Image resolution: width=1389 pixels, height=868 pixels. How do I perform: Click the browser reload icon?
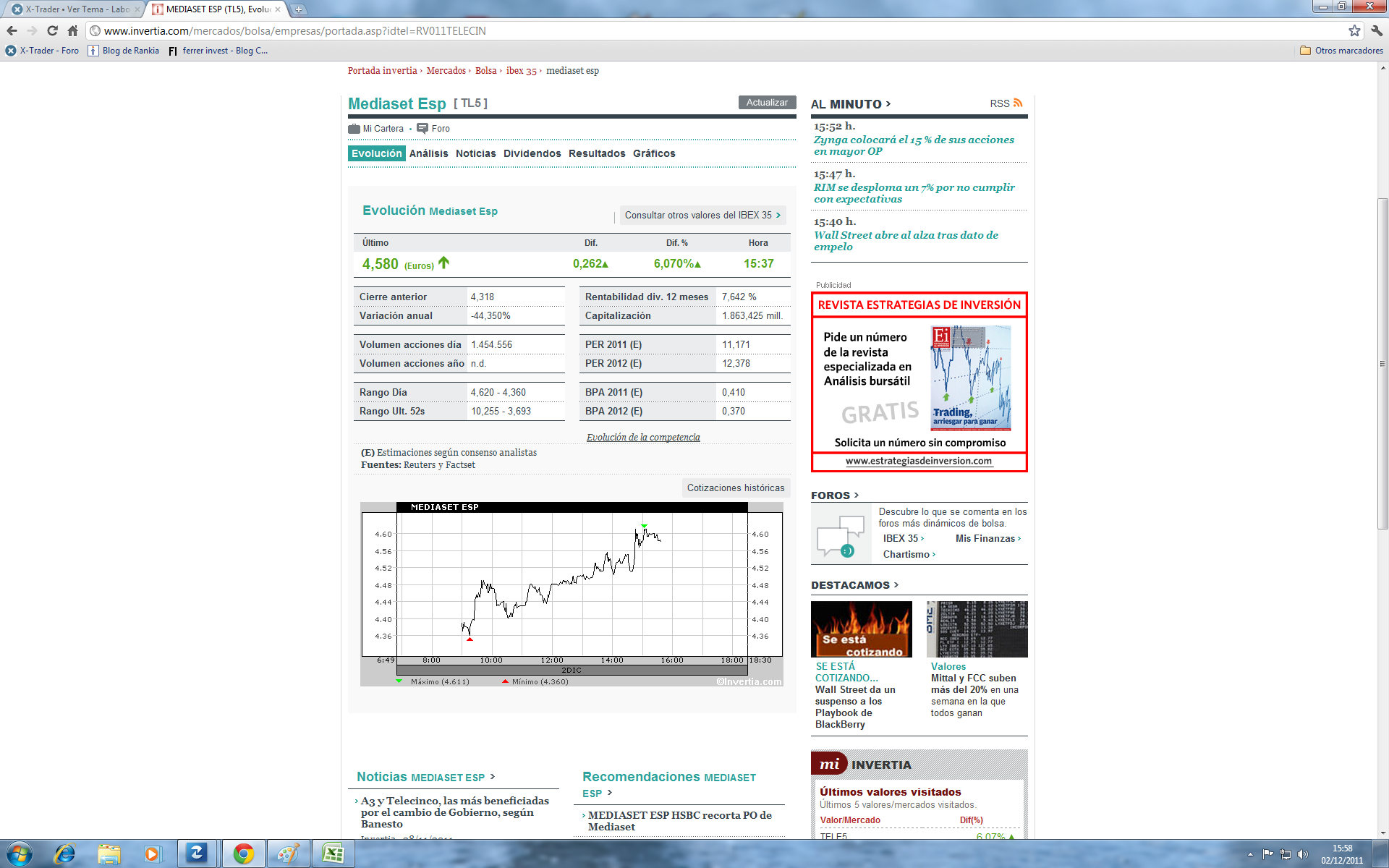[x=52, y=30]
